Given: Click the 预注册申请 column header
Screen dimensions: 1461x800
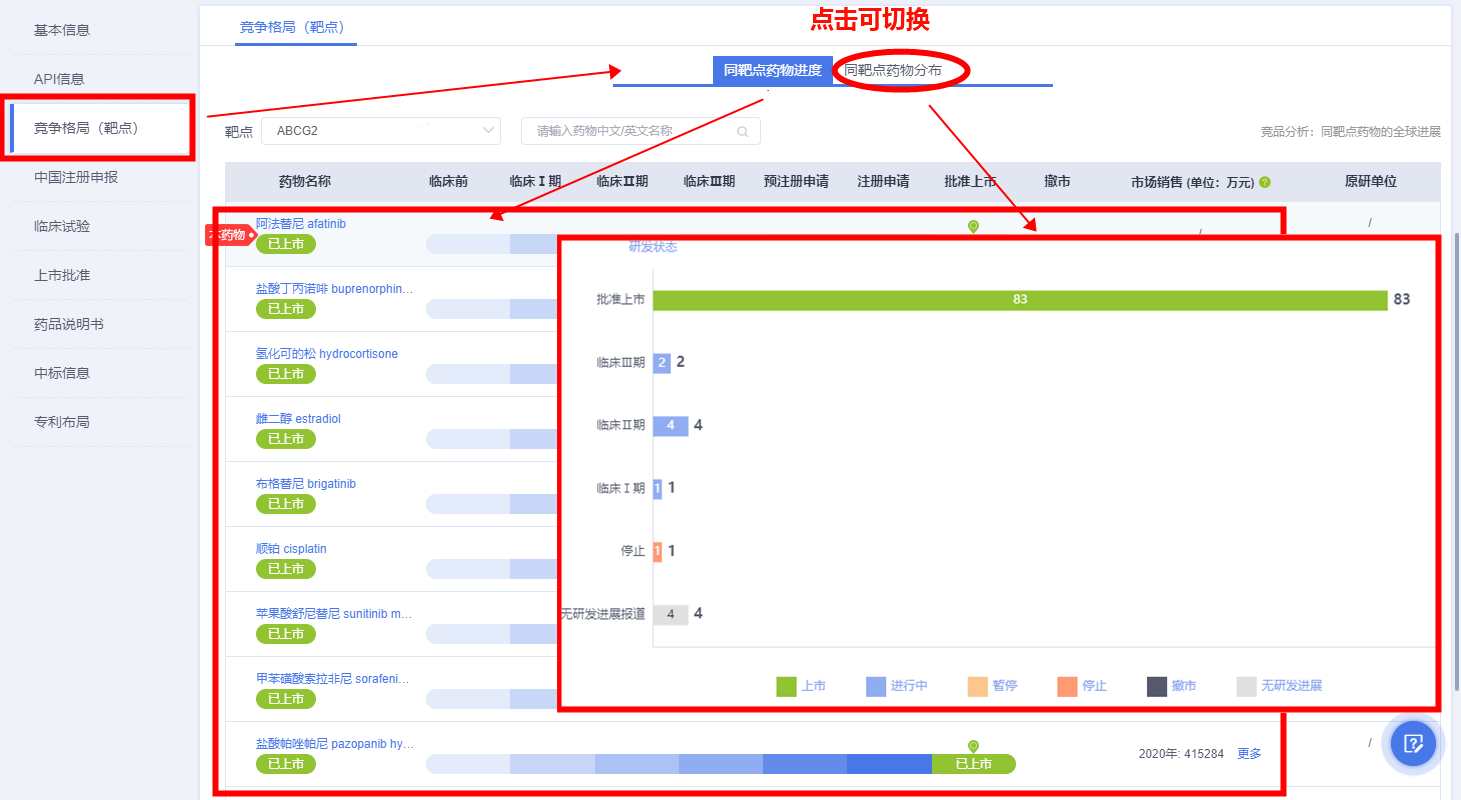Looking at the screenshot, I should [x=796, y=182].
